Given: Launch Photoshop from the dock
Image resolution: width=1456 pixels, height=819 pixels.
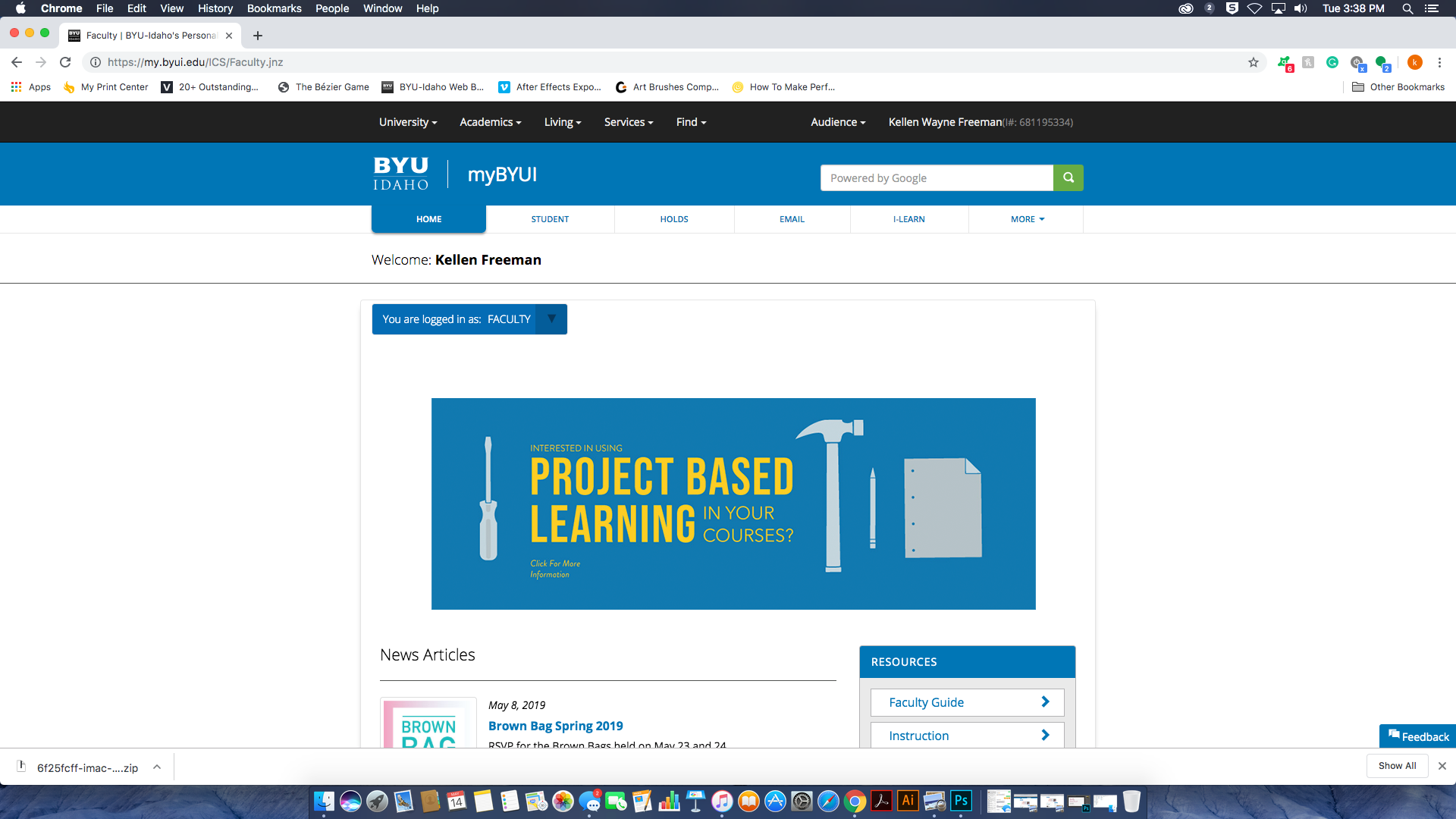Looking at the screenshot, I should click(x=961, y=801).
